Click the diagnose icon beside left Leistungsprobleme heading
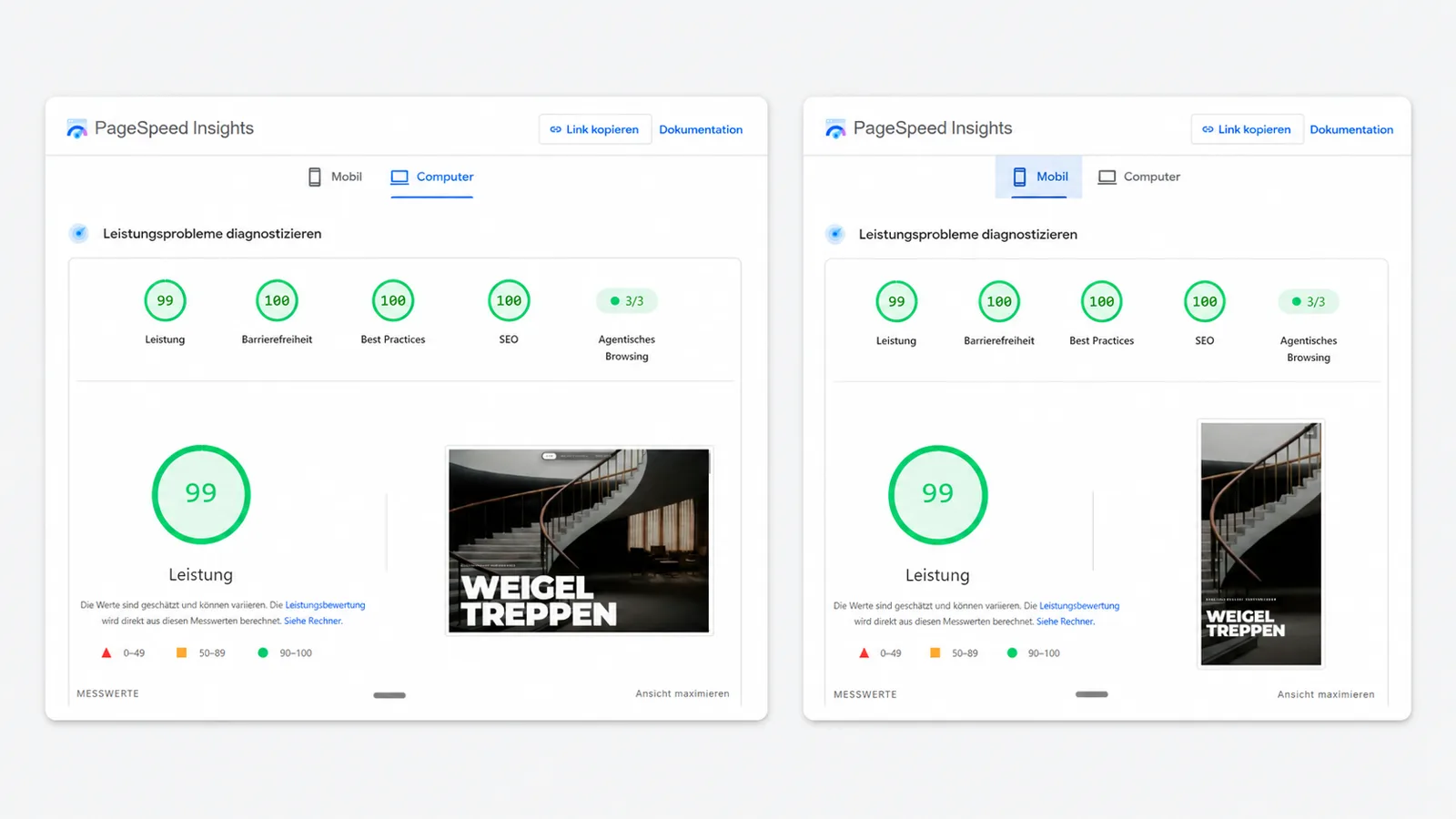The image size is (1456, 819). pyautogui.click(x=79, y=234)
